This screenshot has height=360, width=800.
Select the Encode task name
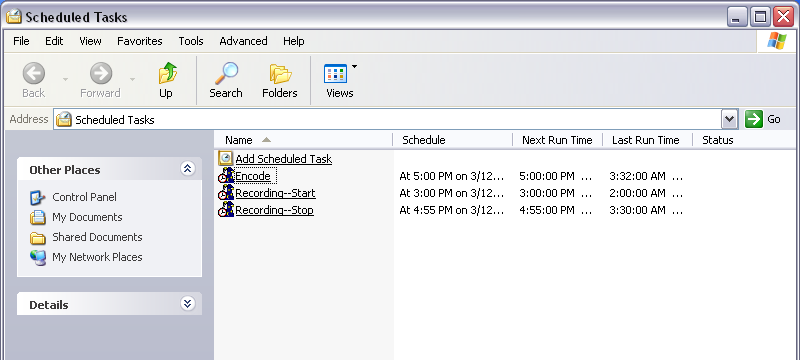[x=253, y=176]
